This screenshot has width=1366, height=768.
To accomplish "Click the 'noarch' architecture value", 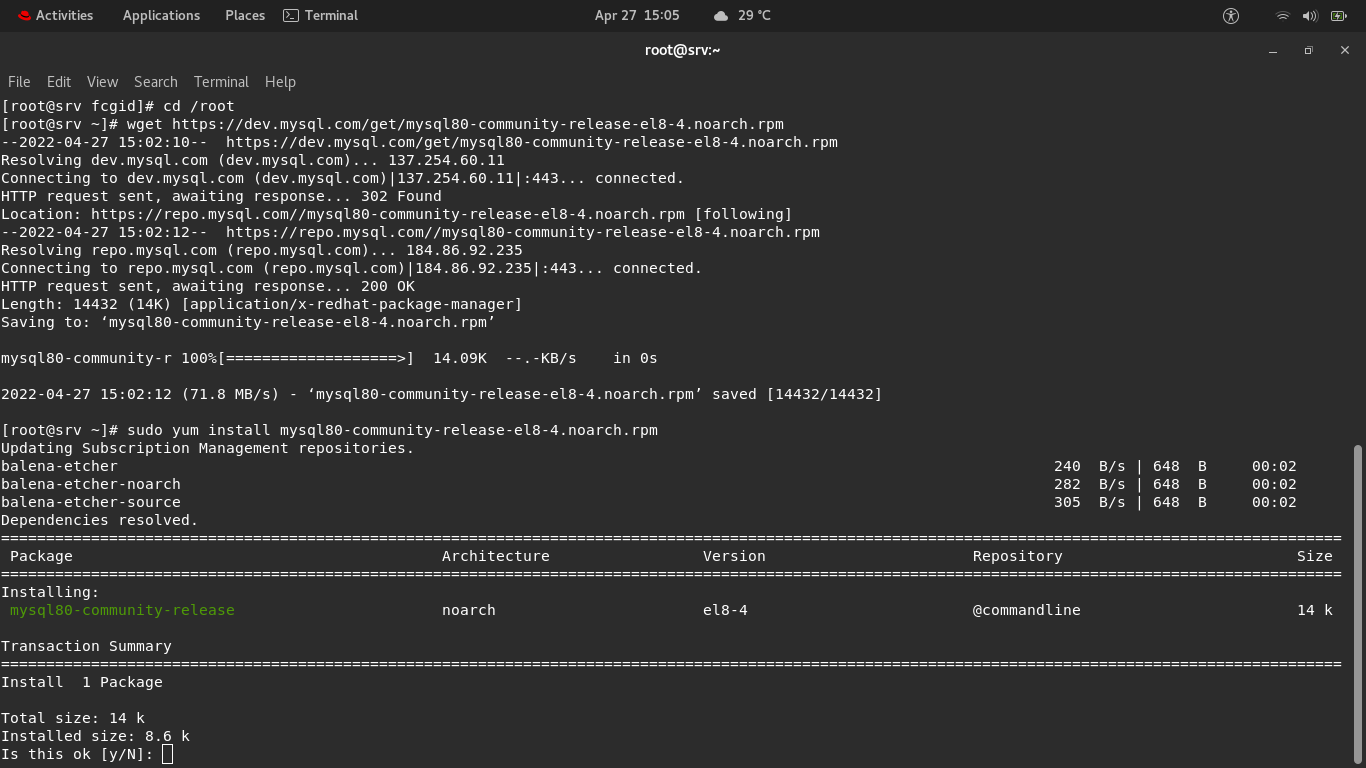I will pyautogui.click(x=468, y=610).
